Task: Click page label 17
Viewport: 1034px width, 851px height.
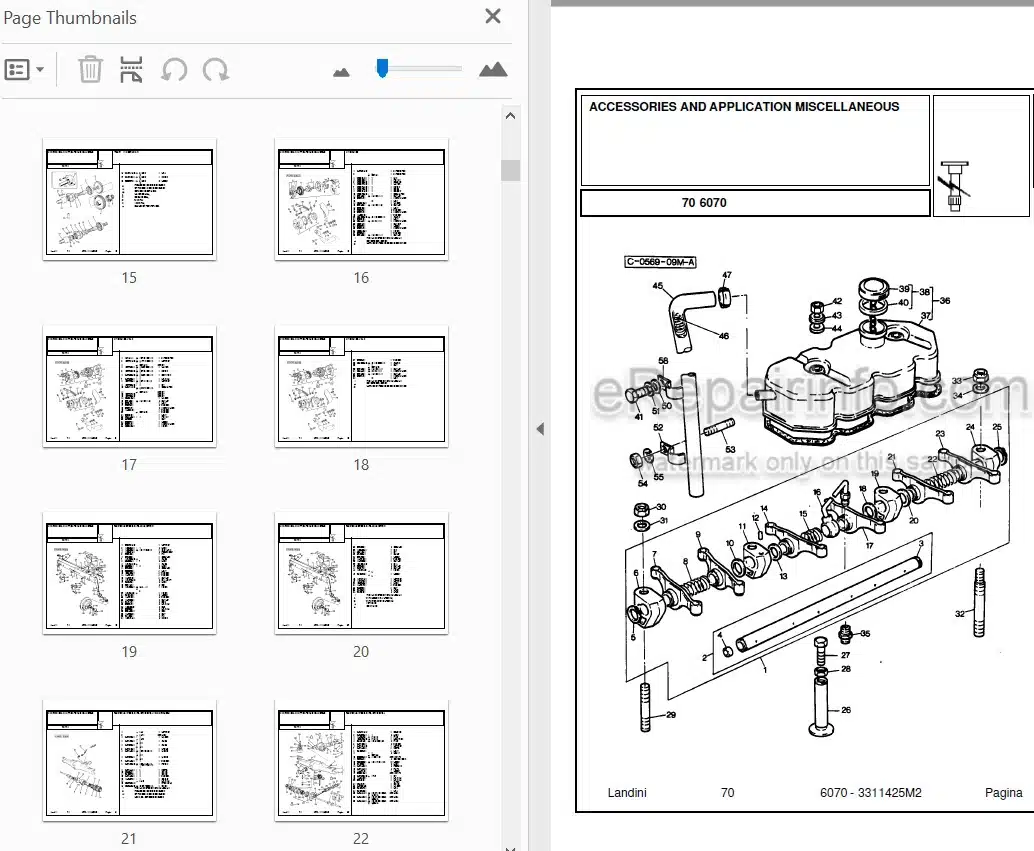Action: point(129,465)
